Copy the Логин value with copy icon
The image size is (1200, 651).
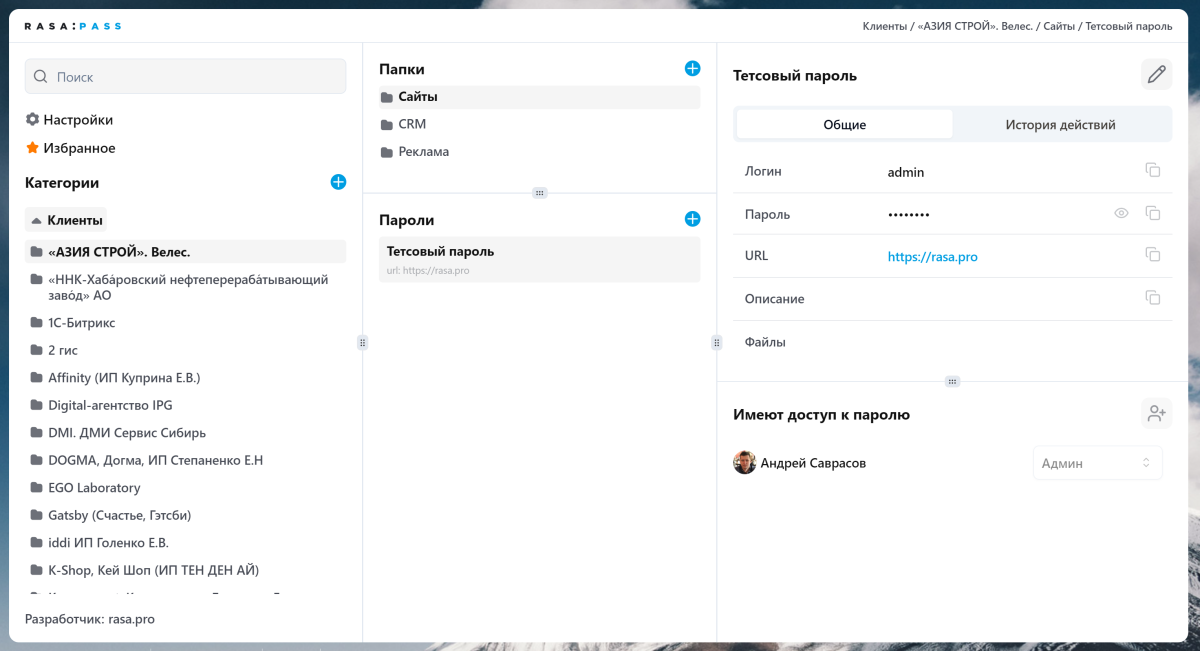[1152, 171]
